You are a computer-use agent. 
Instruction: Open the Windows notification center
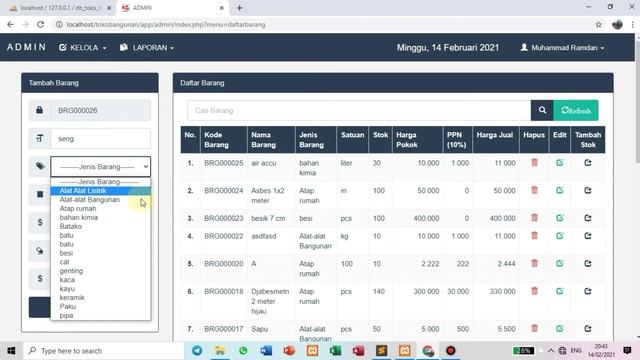click(627, 351)
